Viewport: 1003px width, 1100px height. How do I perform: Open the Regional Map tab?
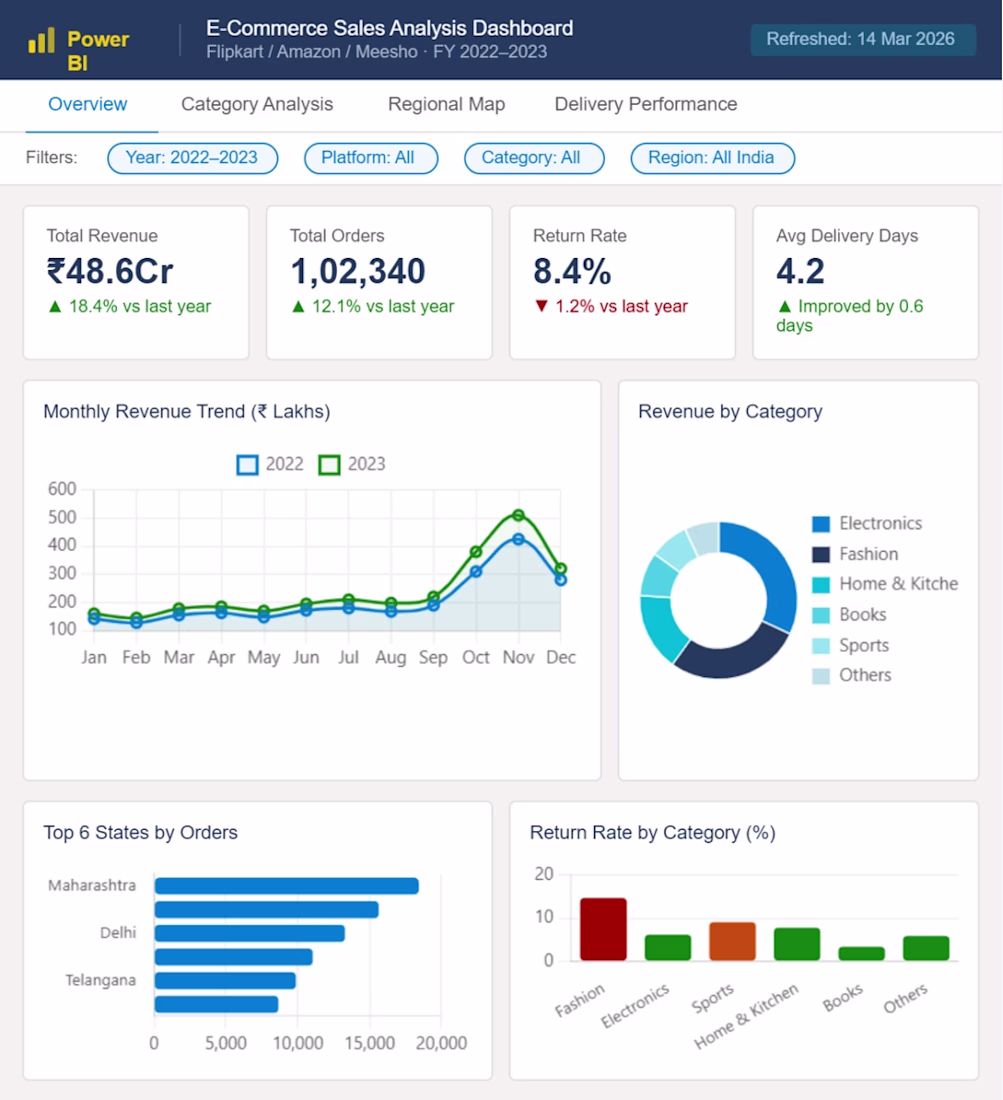point(446,105)
